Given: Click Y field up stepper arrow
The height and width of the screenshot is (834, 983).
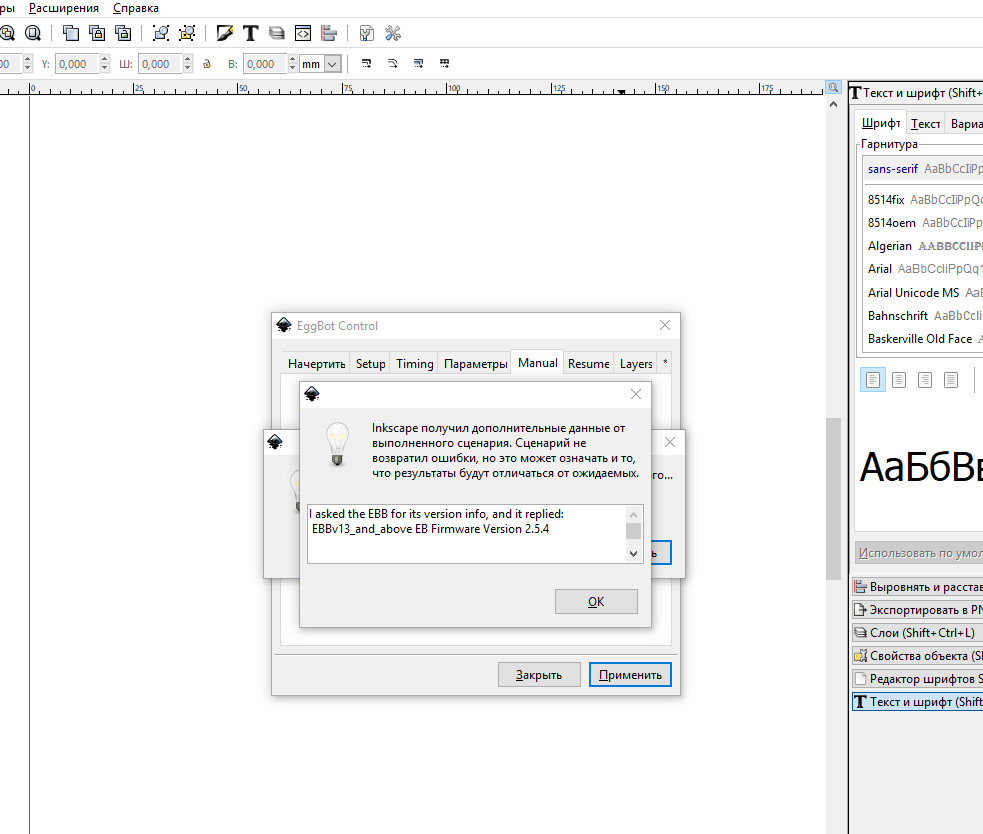Looking at the screenshot, I should click(105, 60).
